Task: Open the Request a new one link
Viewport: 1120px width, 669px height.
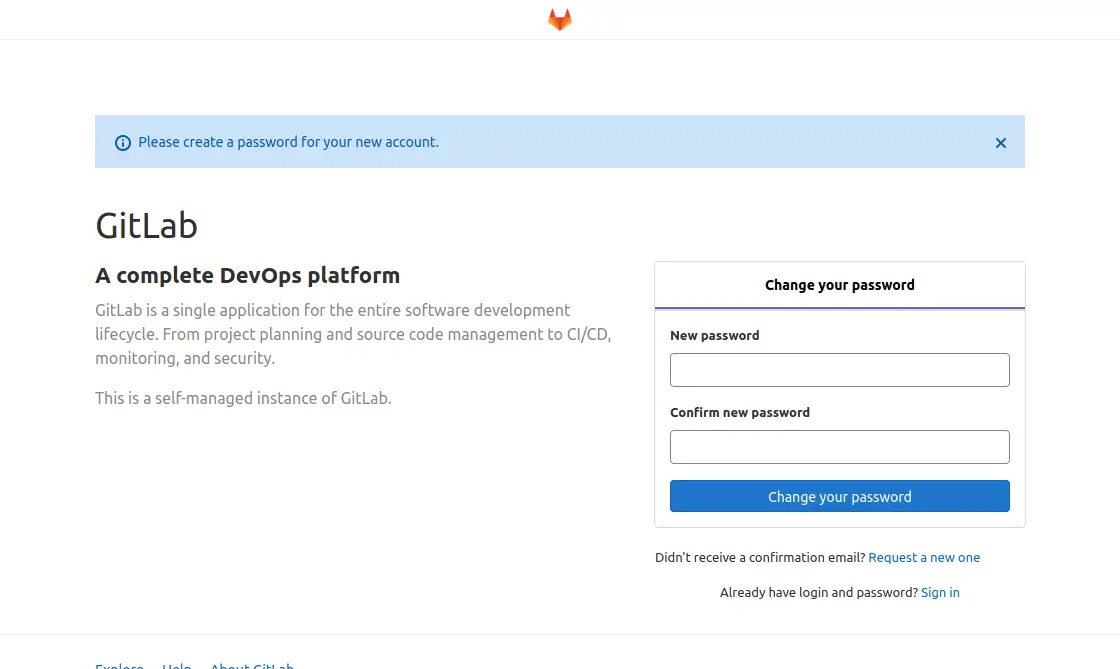Action: click(924, 558)
